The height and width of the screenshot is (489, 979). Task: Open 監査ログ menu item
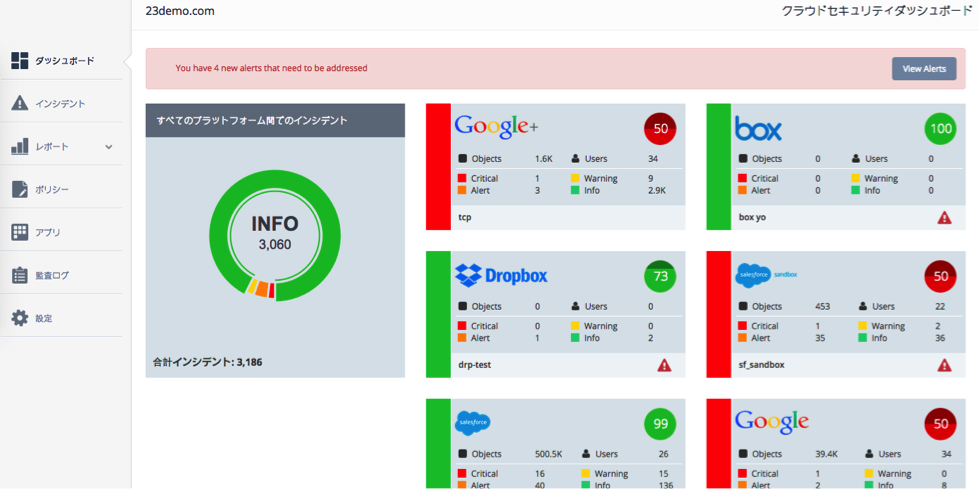(61, 275)
